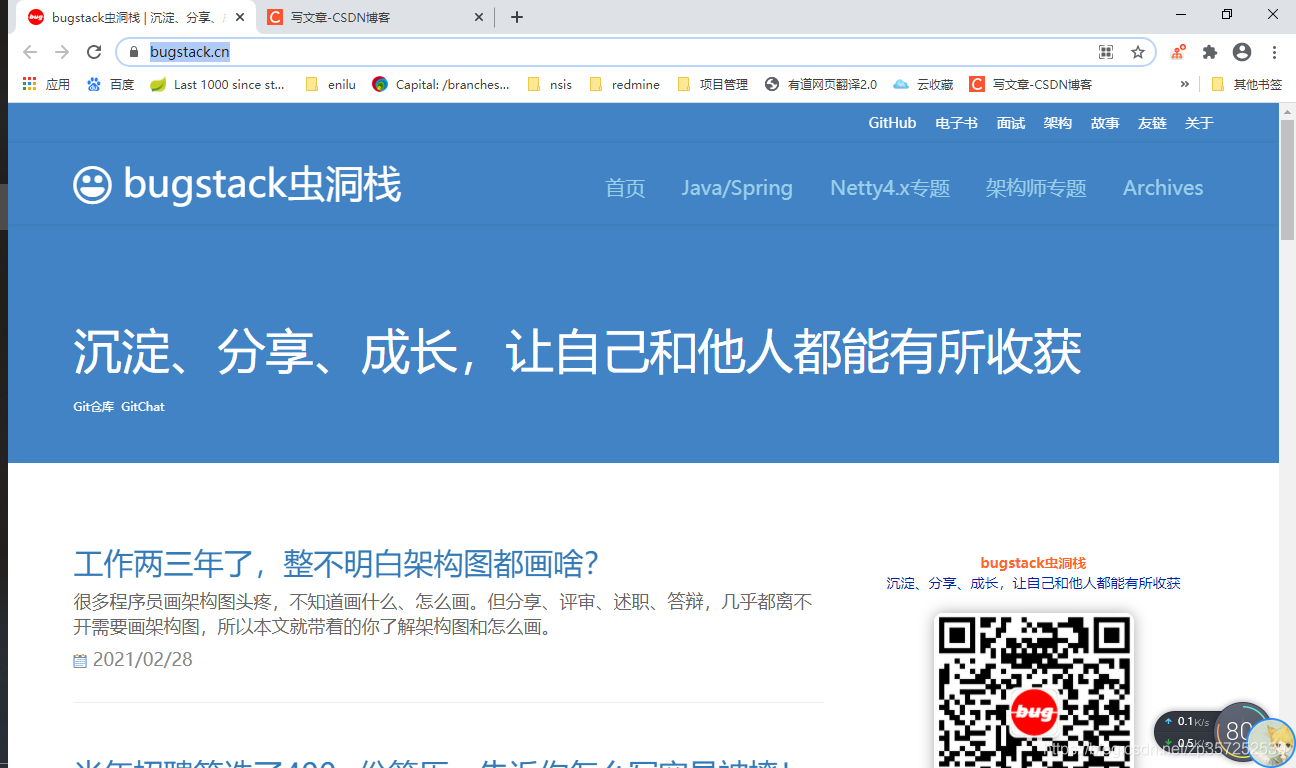Bookmark this page with the star icon
The height and width of the screenshot is (768, 1296).
tap(1137, 52)
